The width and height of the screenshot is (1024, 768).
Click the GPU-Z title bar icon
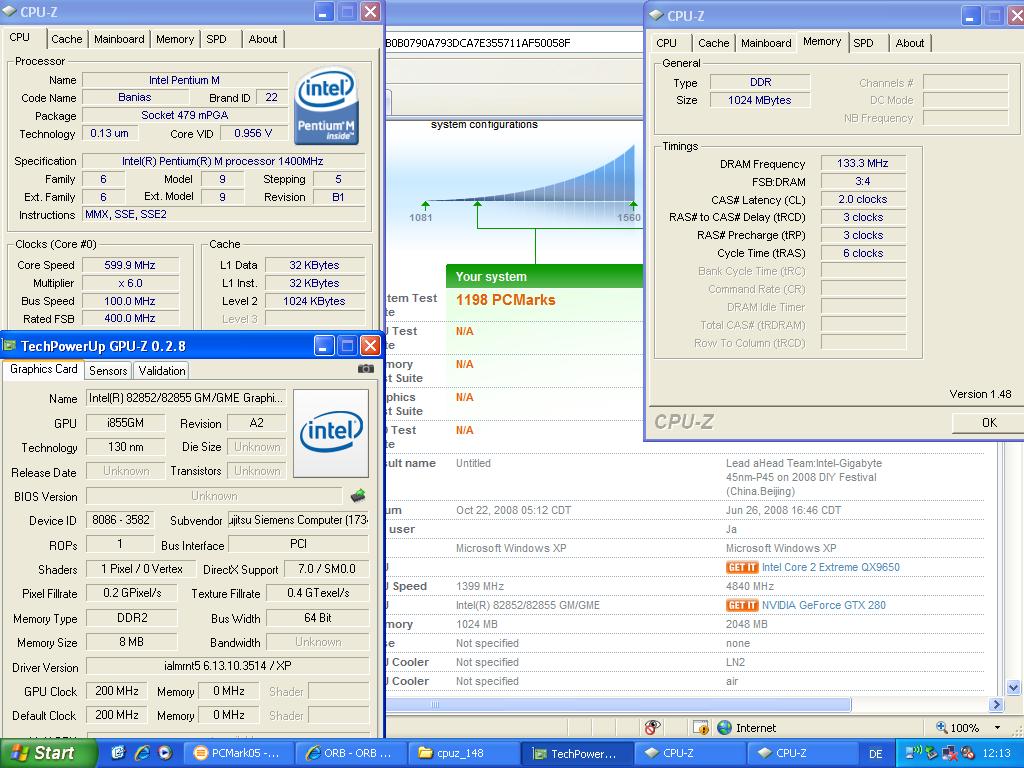[x=10, y=345]
